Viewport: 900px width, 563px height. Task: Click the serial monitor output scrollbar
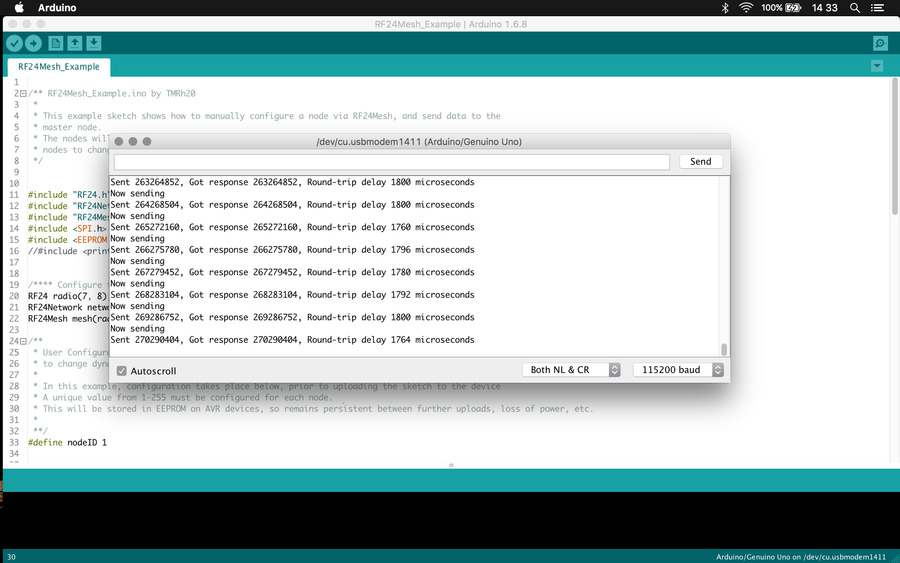pos(724,349)
